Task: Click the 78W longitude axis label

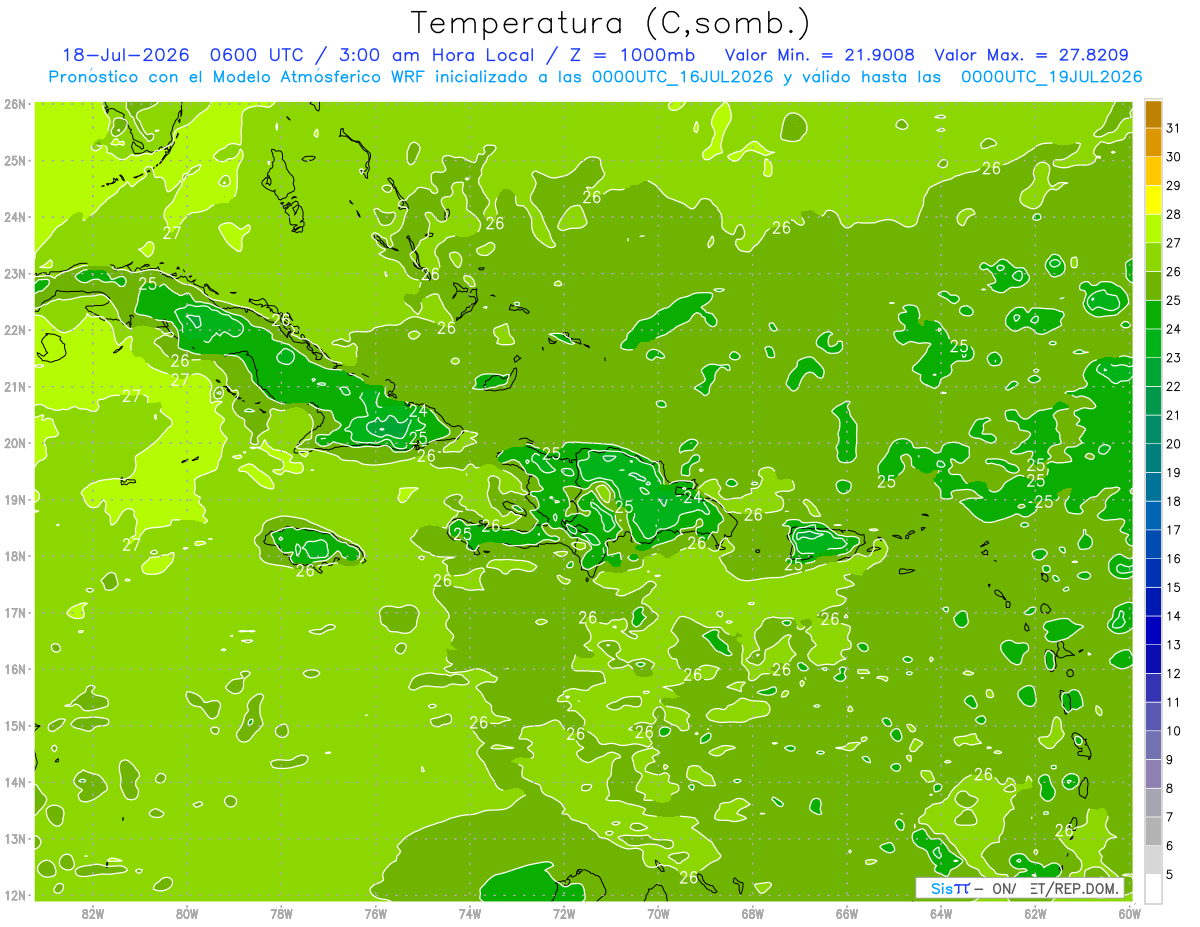Action: (x=281, y=913)
